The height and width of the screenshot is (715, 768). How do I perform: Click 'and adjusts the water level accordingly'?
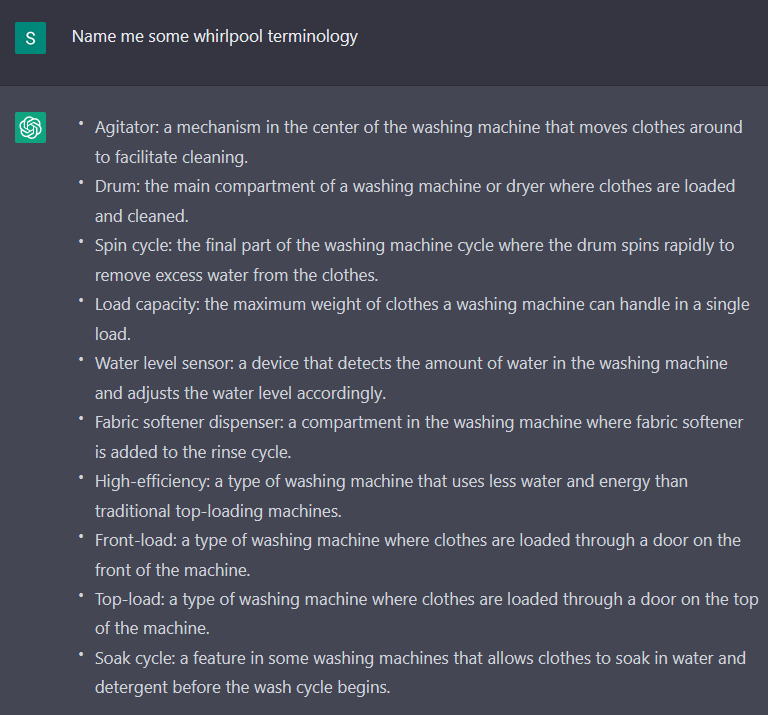[240, 393]
